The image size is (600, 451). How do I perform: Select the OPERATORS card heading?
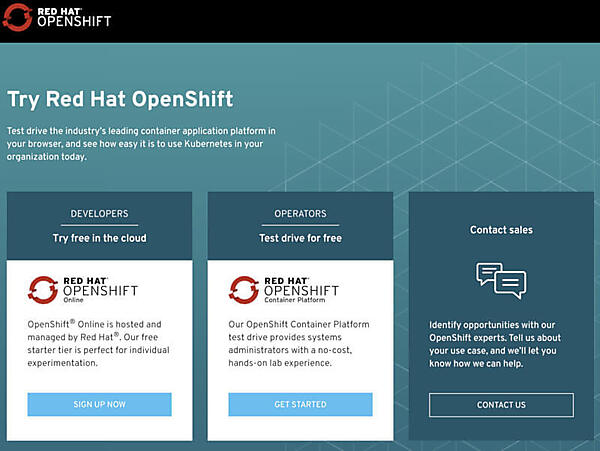point(300,213)
